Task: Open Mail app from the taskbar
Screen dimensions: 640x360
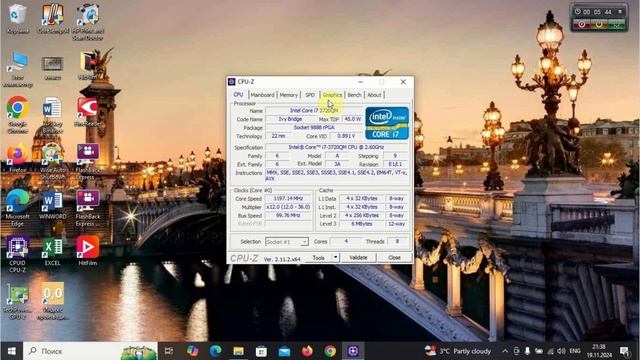Action: click(284, 351)
